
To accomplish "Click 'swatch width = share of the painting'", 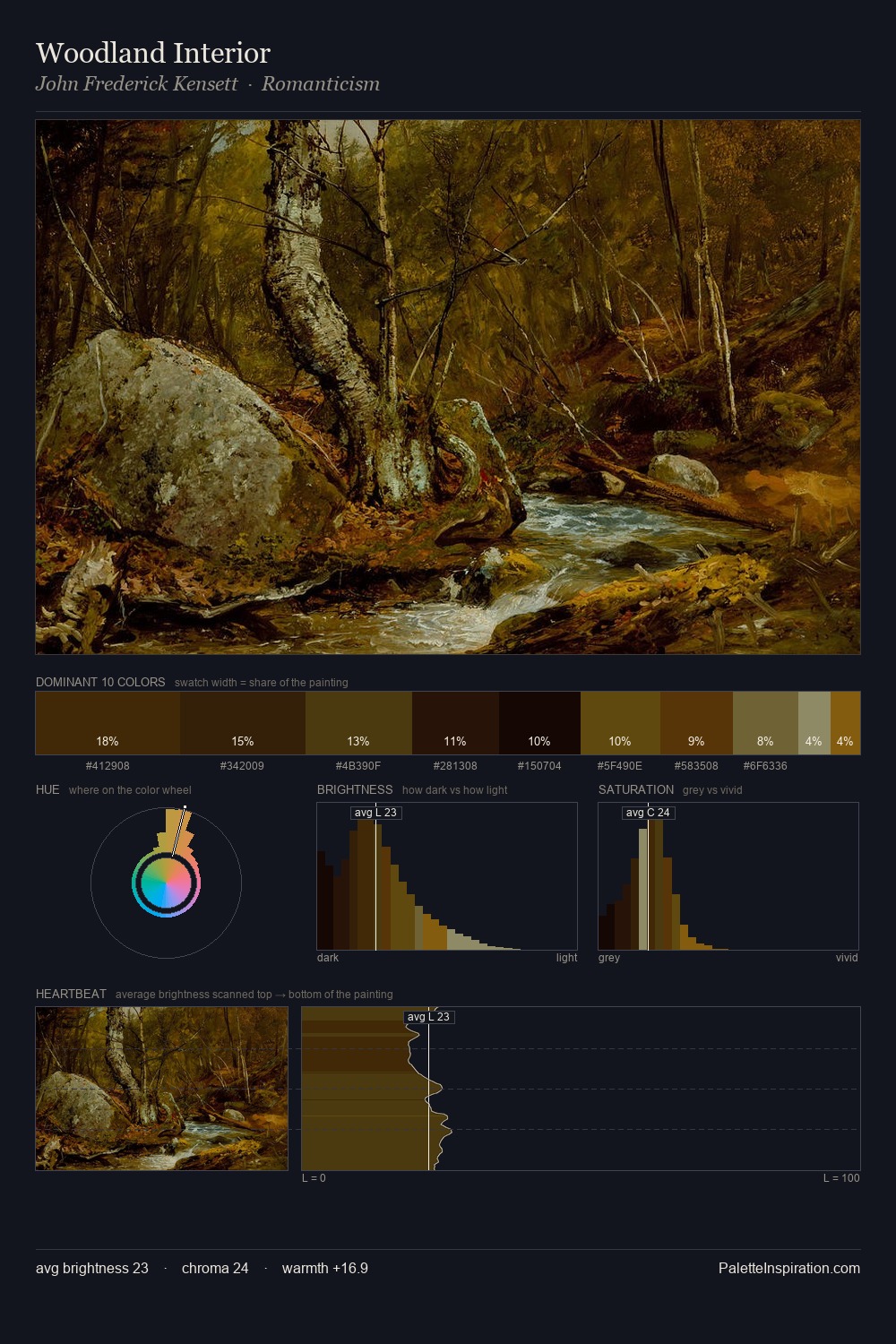I will [262, 683].
